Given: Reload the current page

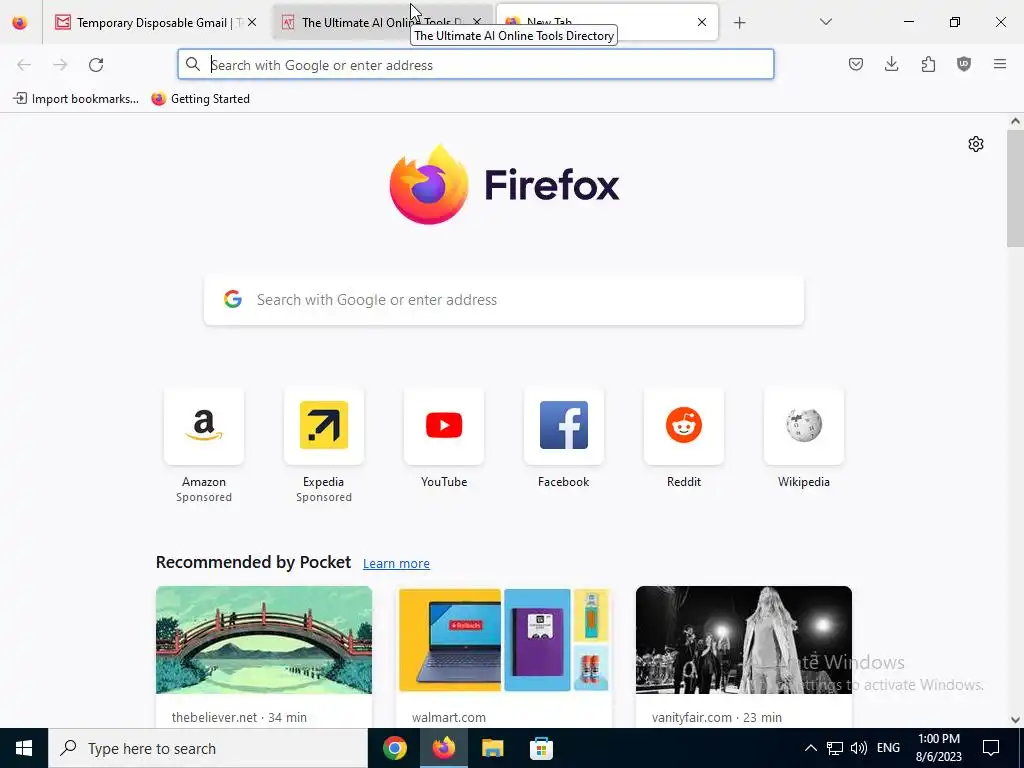Looking at the screenshot, I should pos(96,65).
